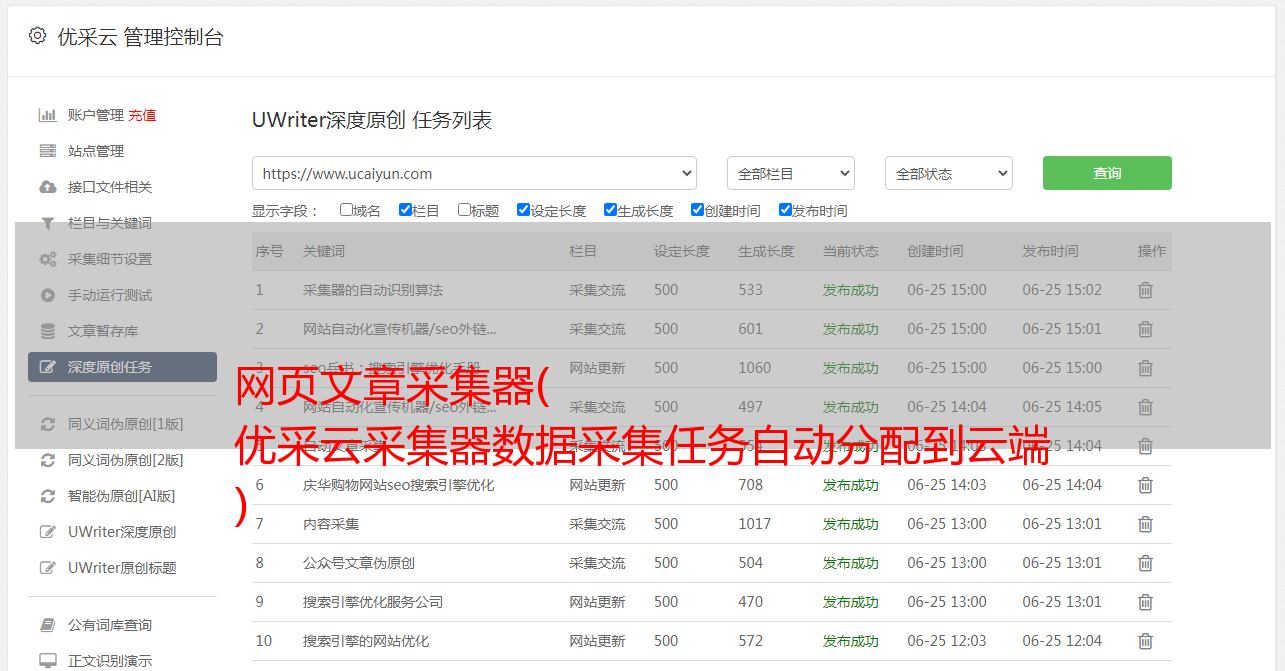Click the bar chart icon for 账户管理
Image resolution: width=1285 pixels, height=671 pixels.
(x=47, y=115)
